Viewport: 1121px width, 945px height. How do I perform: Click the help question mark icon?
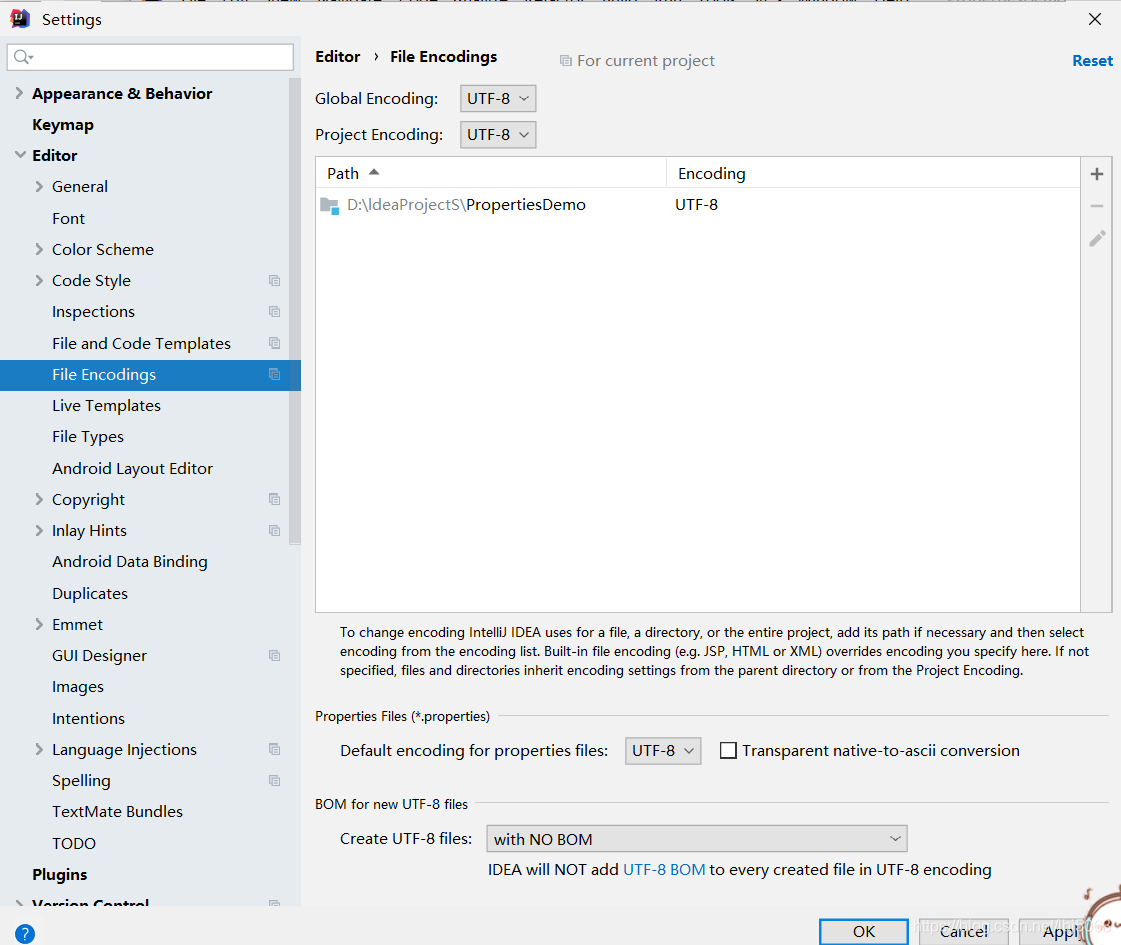pos(24,934)
